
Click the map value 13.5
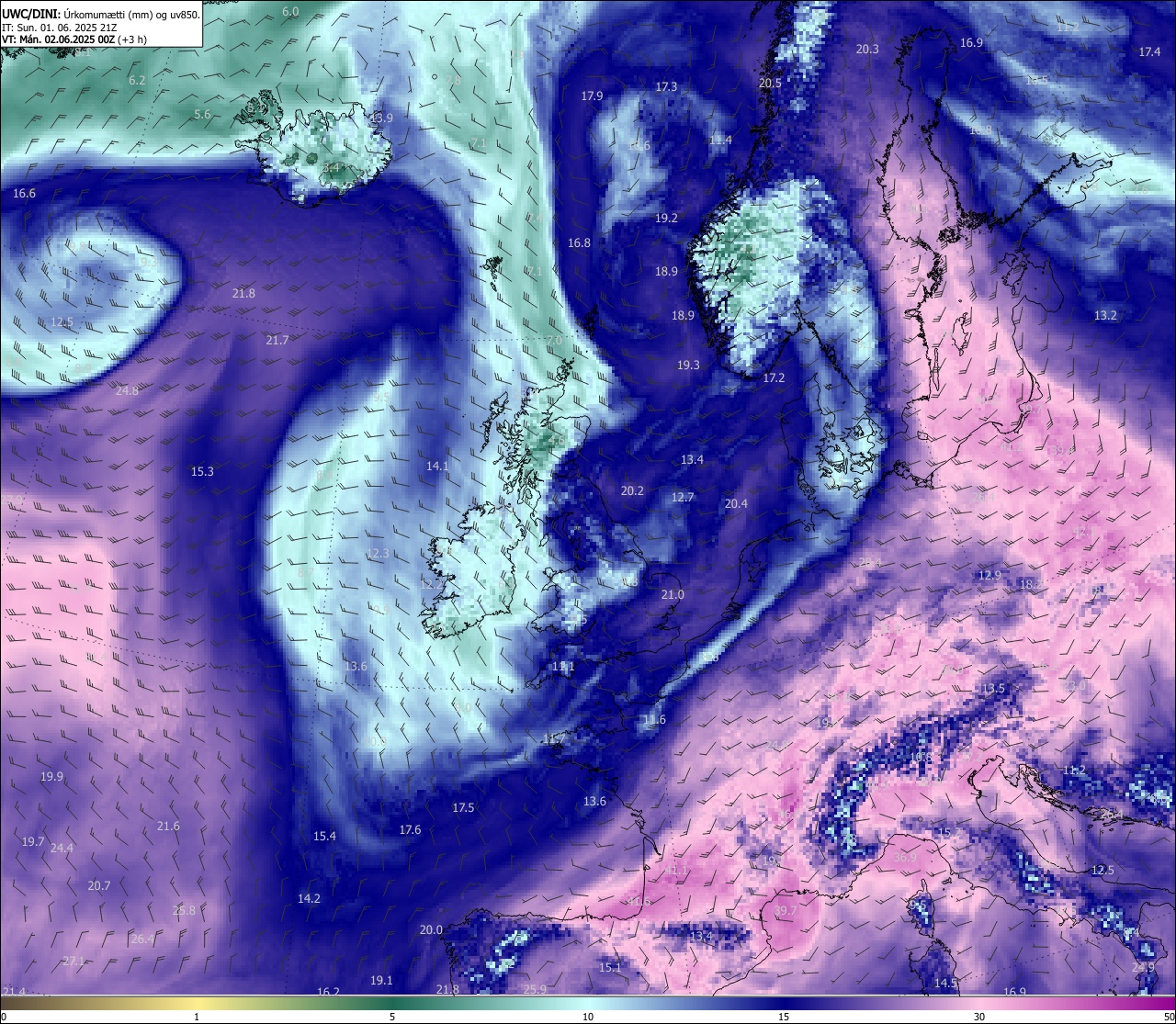click(x=993, y=688)
